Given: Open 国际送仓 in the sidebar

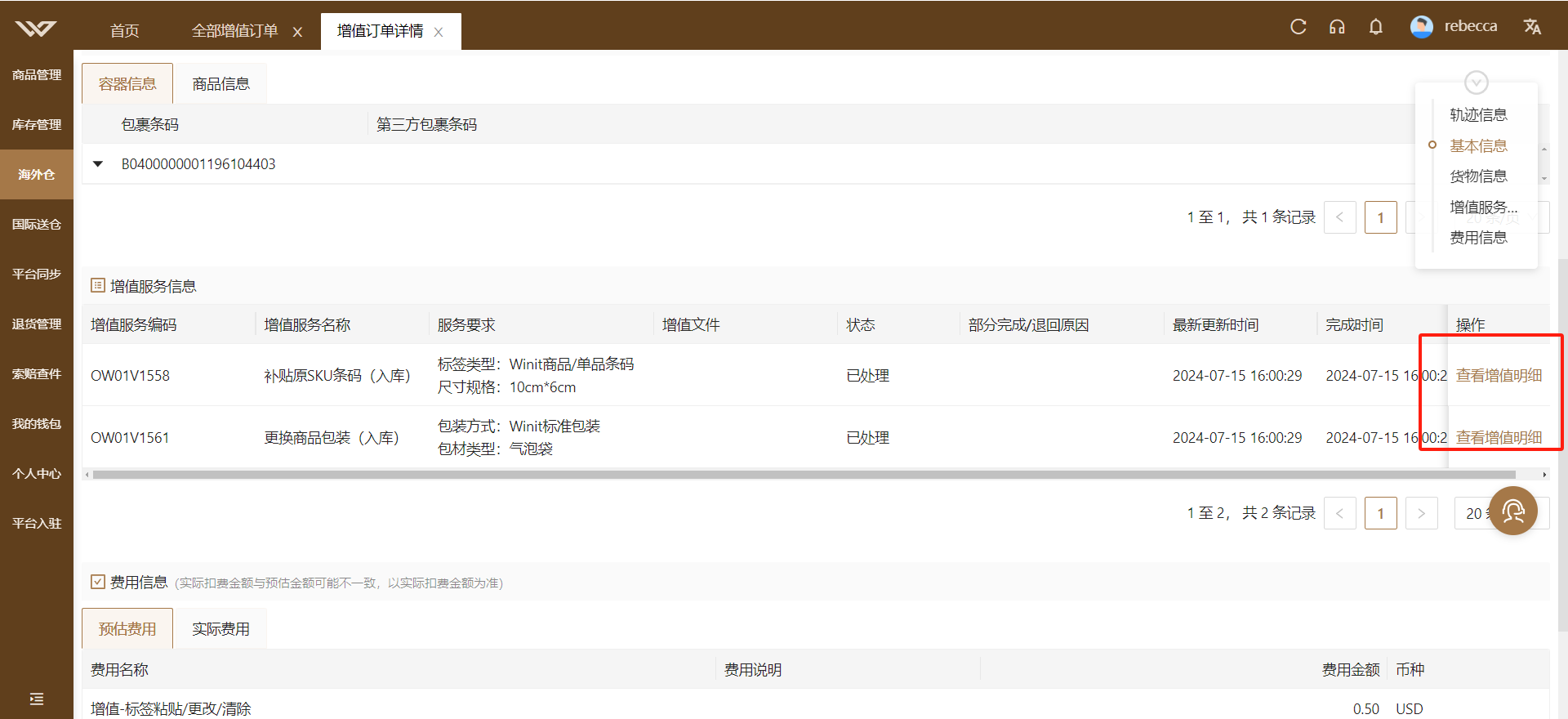Looking at the screenshot, I should click(x=37, y=225).
